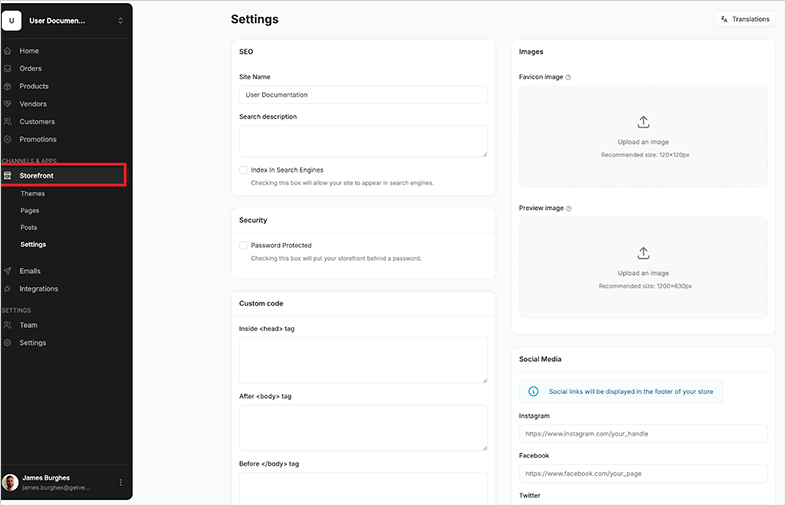Click the Translations language icon

(724, 19)
